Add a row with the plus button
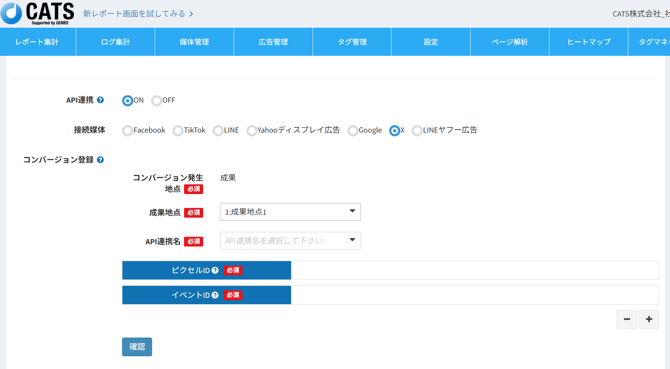This screenshot has height=369, width=670. click(649, 319)
